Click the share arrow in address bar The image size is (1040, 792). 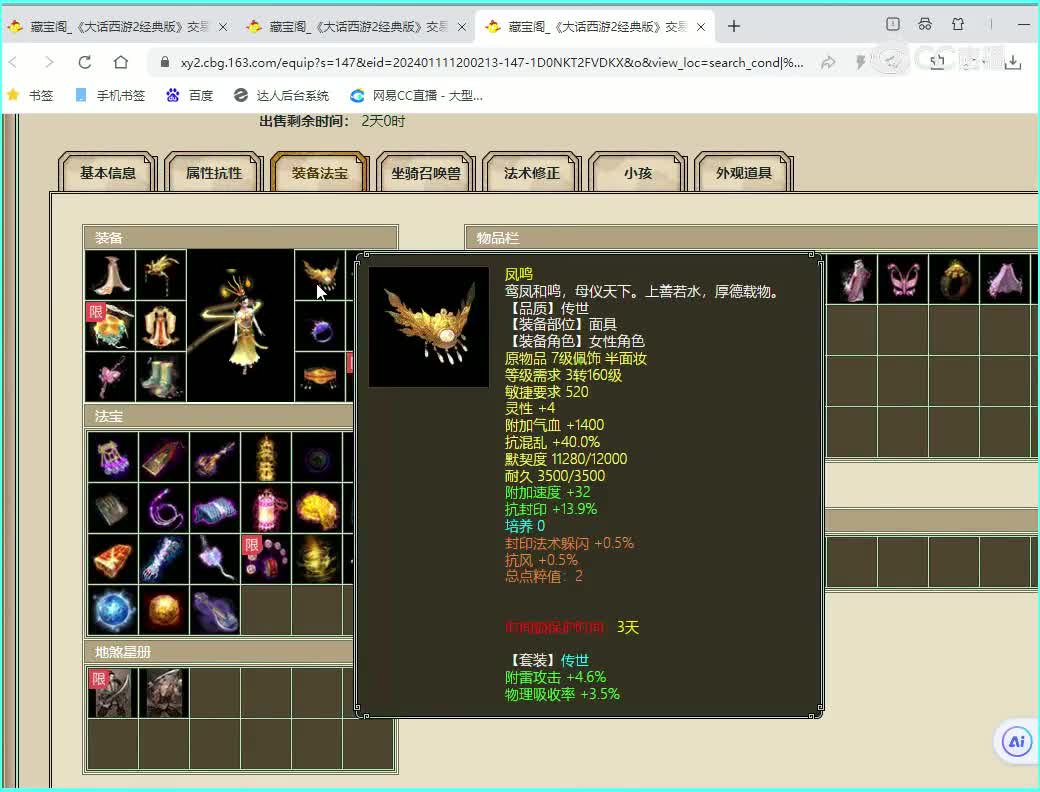click(x=828, y=63)
